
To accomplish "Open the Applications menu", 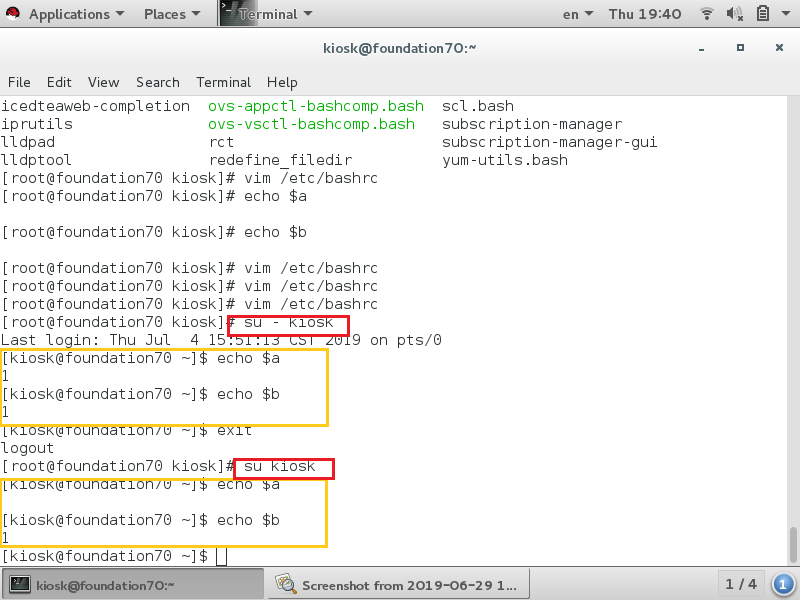I will point(76,14).
